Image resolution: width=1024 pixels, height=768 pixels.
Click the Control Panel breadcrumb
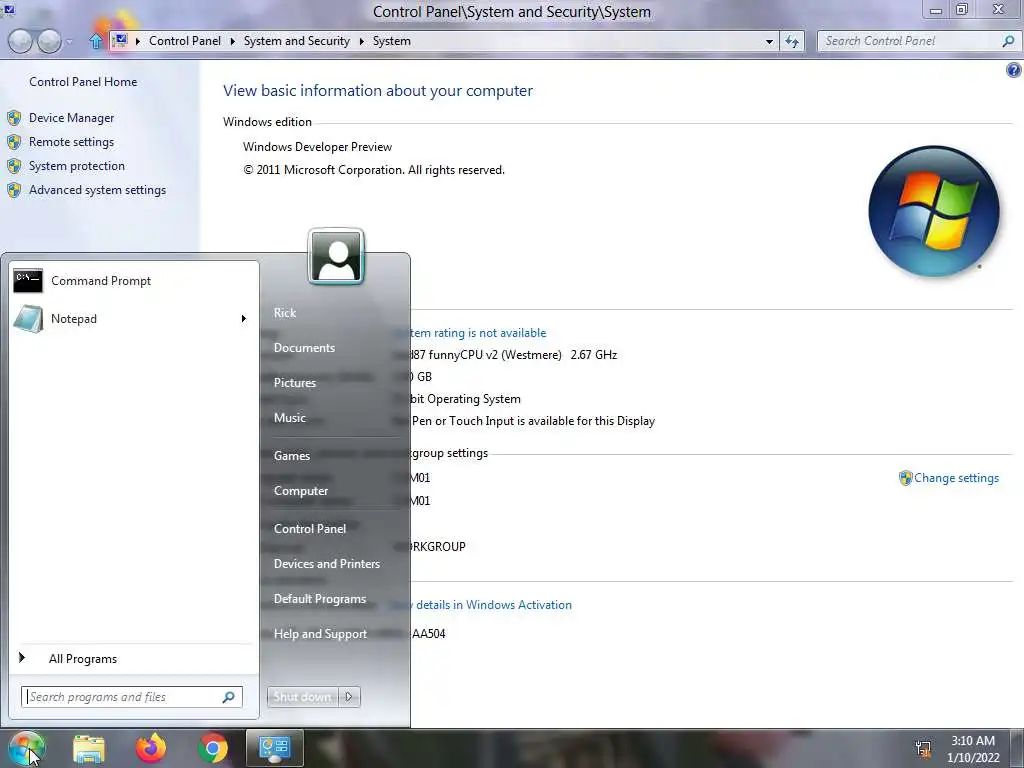tap(185, 41)
